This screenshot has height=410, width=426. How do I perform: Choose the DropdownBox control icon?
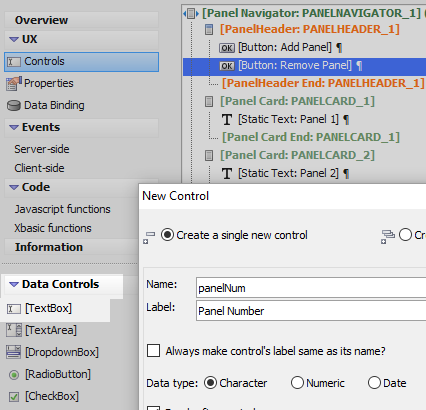[x=14, y=352]
